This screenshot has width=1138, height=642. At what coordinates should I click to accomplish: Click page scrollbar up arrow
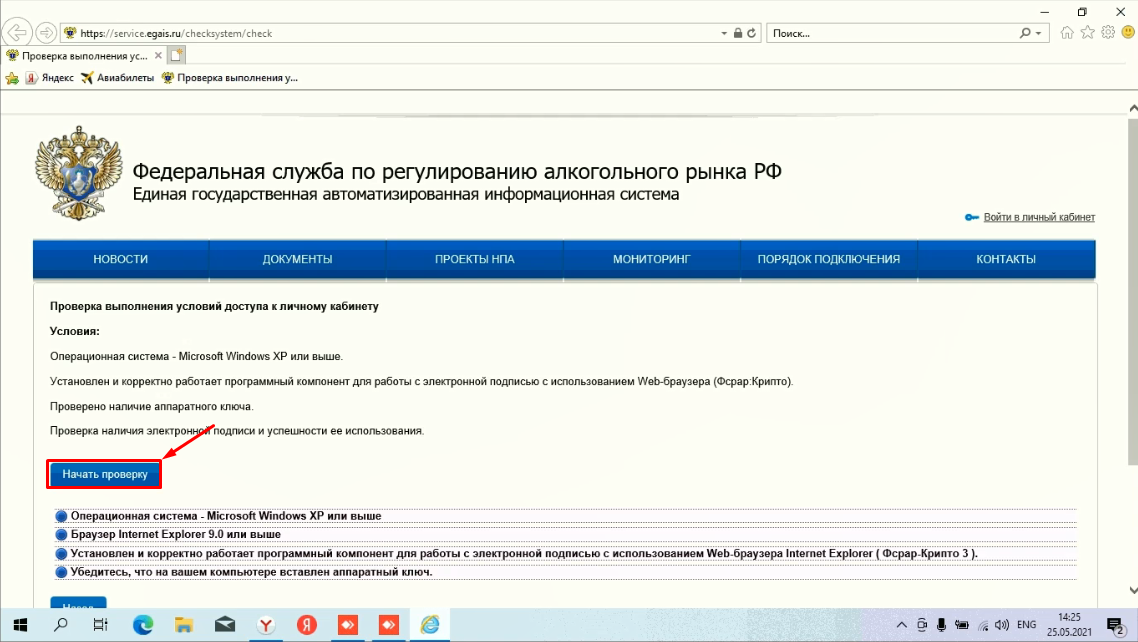(1132, 108)
